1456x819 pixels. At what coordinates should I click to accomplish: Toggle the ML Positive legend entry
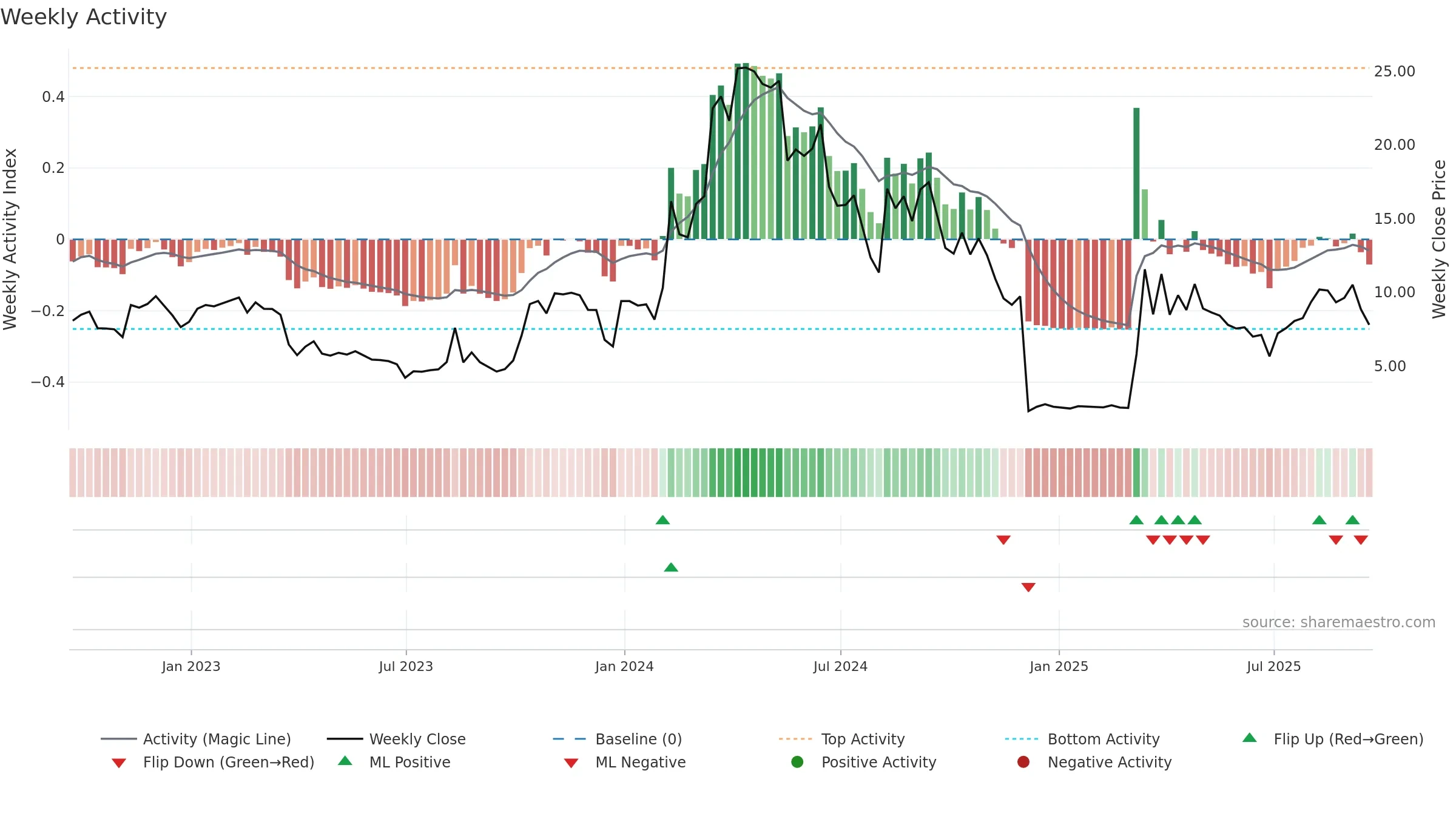394,762
